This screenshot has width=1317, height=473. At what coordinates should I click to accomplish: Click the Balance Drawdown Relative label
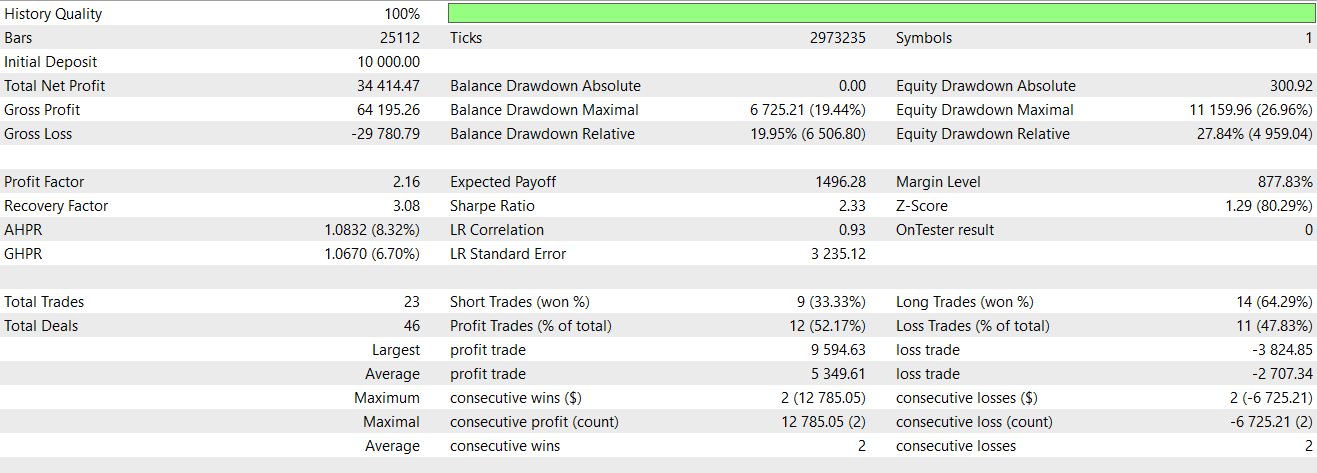point(542,134)
